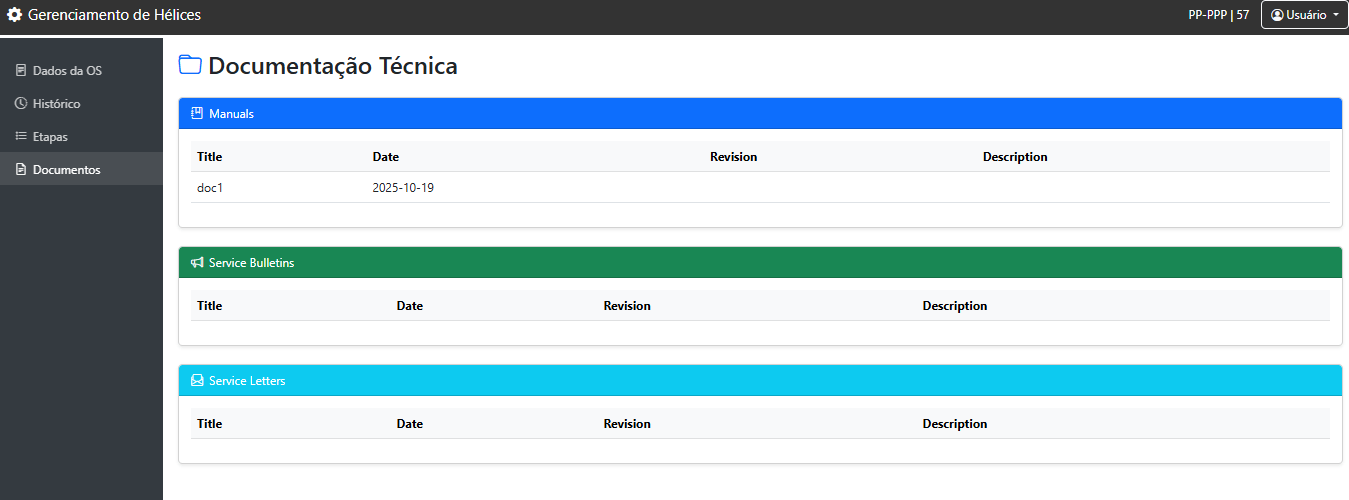The height and width of the screenshot is (500, 1349).
Task: Click the Dados da OS document icon
Action: pos(21,71)
